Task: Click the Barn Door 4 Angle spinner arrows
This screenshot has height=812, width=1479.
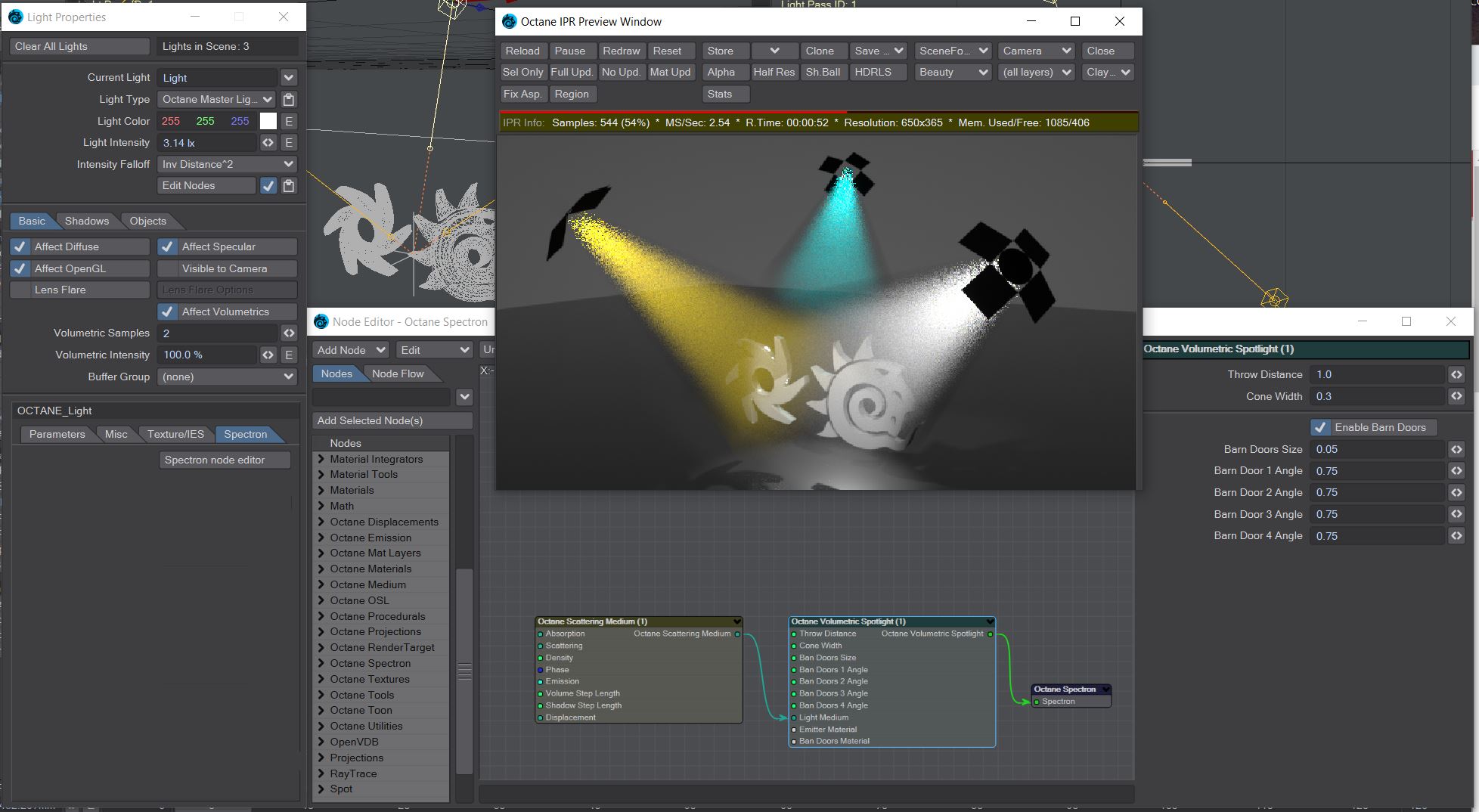Action: [x=1456, y=536]
